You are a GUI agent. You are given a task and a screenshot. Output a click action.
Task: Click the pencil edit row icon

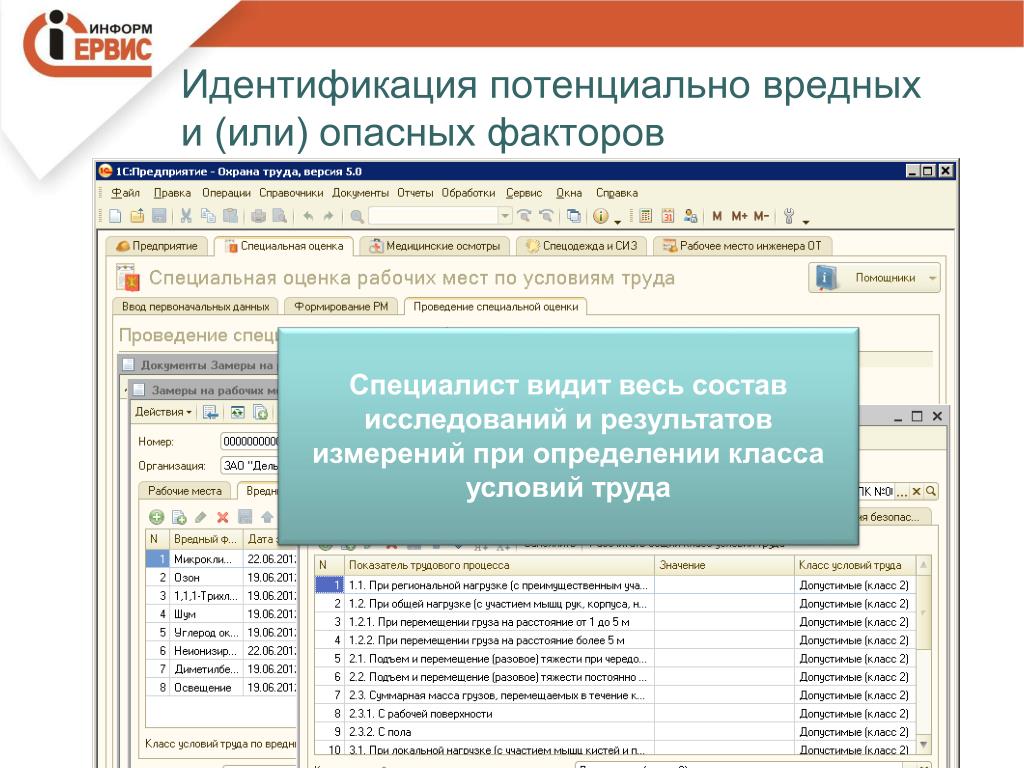[x=200, y=517]
